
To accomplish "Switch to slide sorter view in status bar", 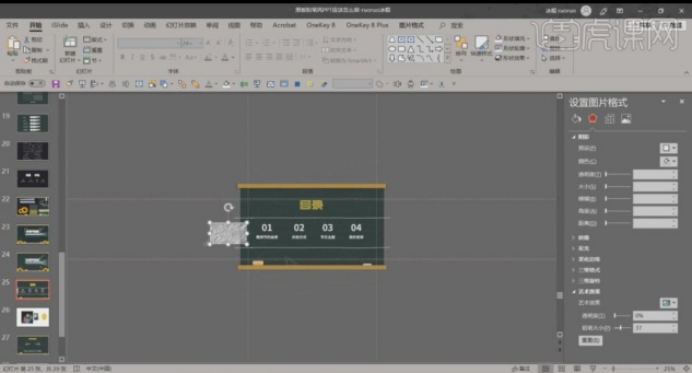I will point(561,368).
